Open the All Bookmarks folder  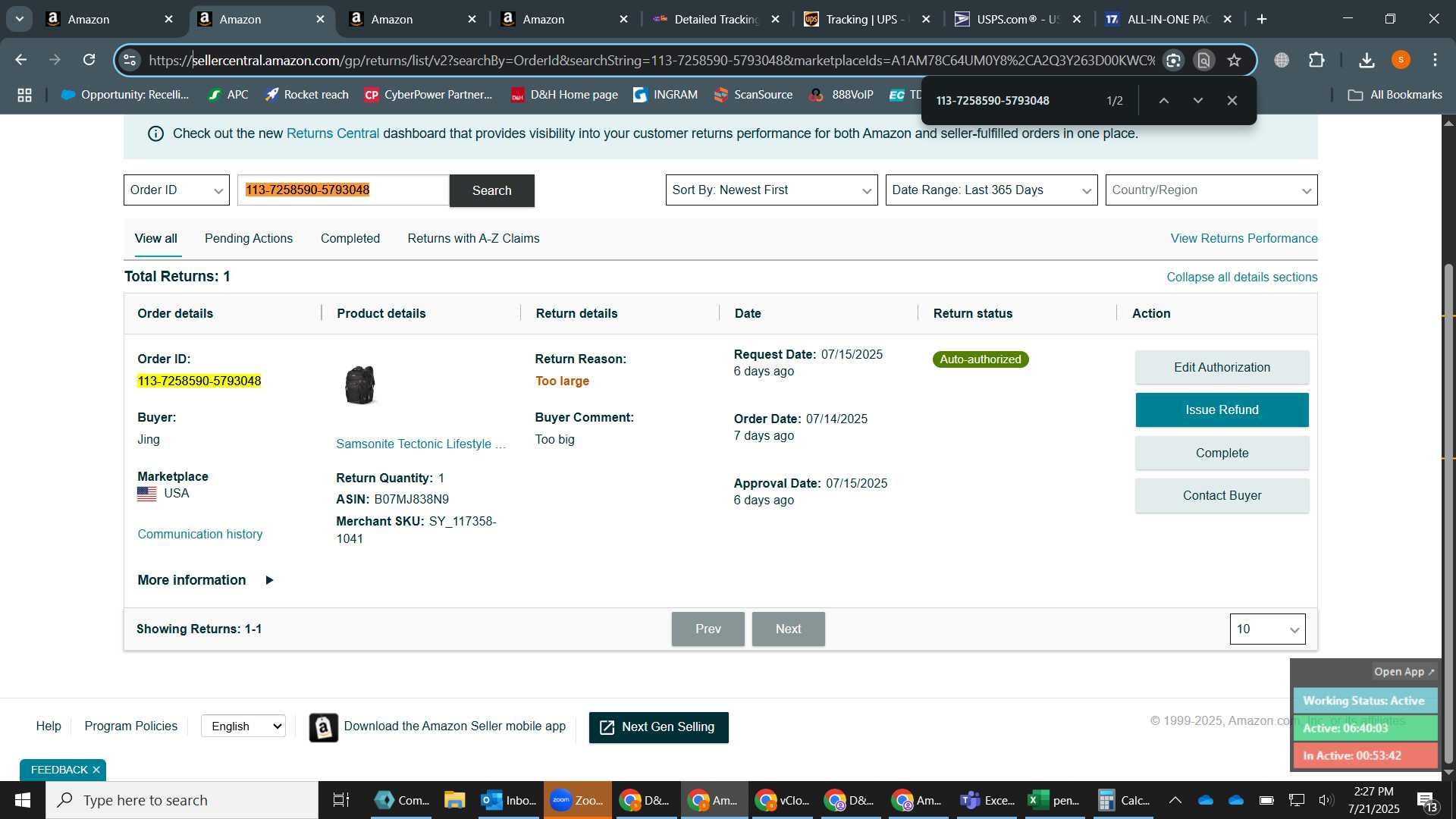click(x=1395, y=95)
